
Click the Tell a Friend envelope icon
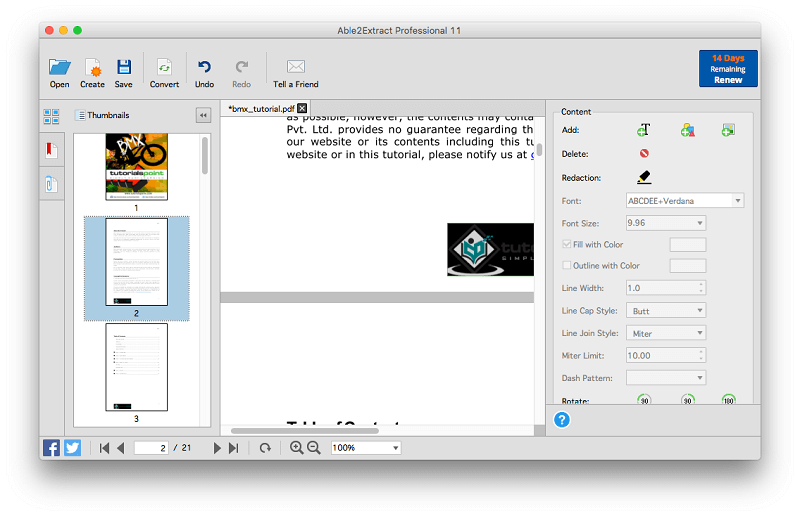click(296, 66)
